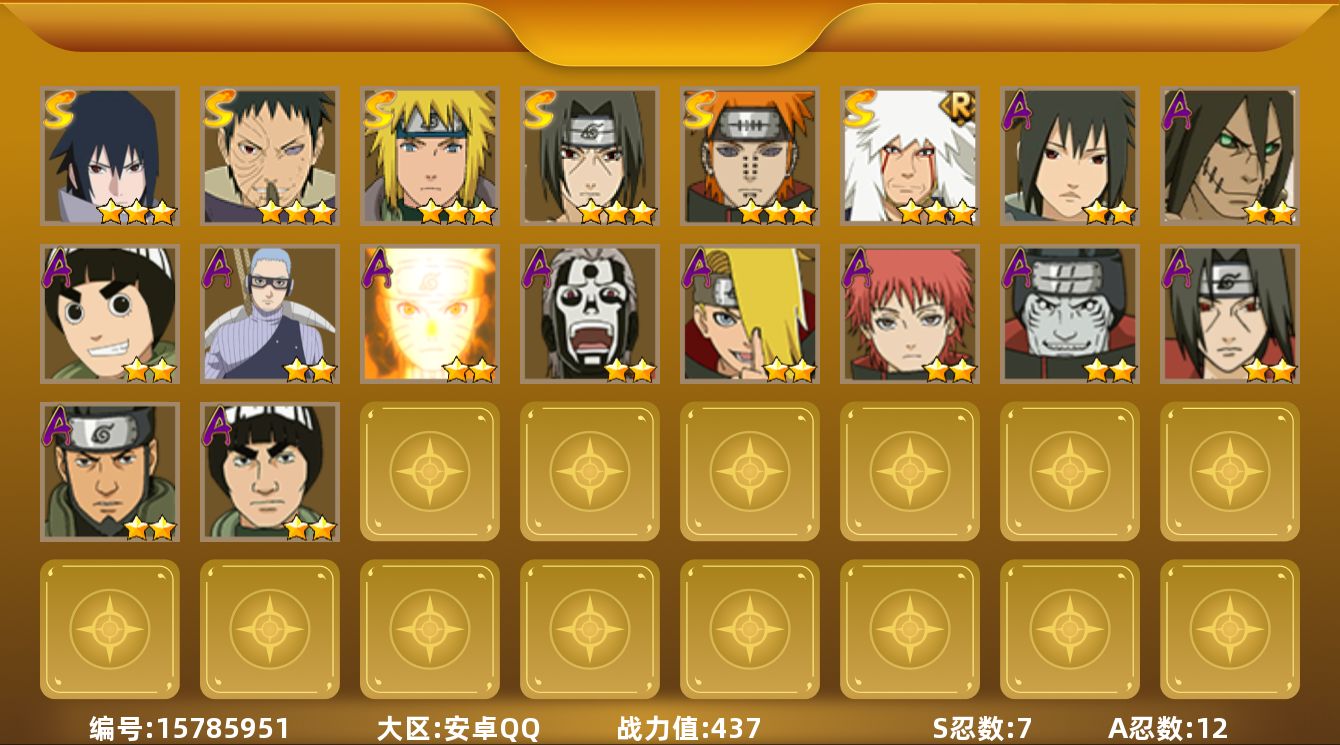Click the Might Guy bowl-cut portrait

click(x=270, y=472)
